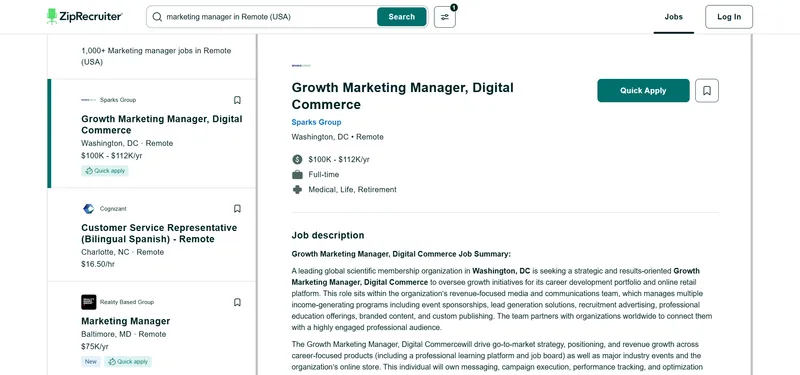Viewport: 800px width, 375px height.
Task: Click '$16.50/hr' on Cognizant card
Action: click(98, 264)
